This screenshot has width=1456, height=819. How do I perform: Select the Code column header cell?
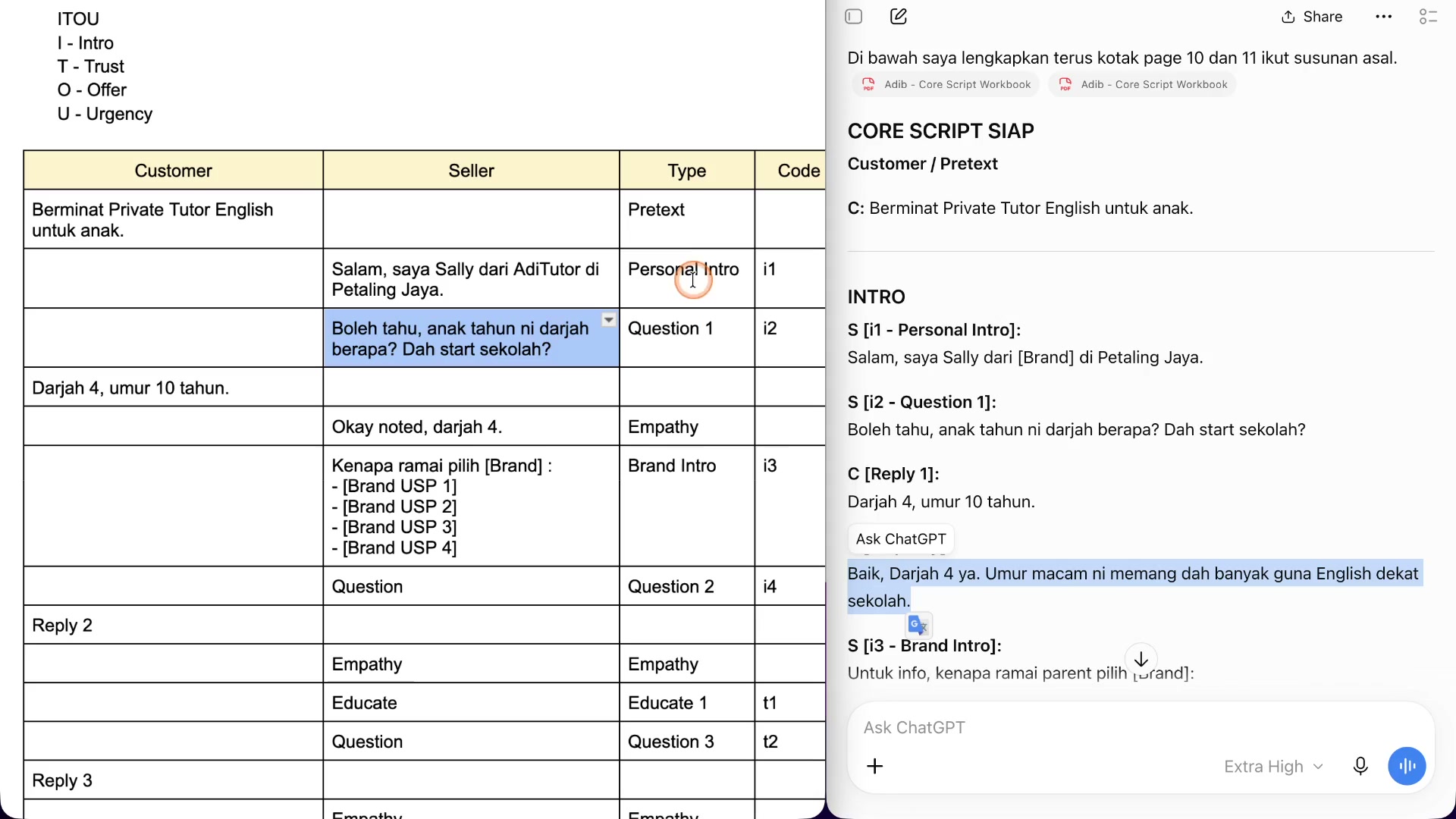791,171
